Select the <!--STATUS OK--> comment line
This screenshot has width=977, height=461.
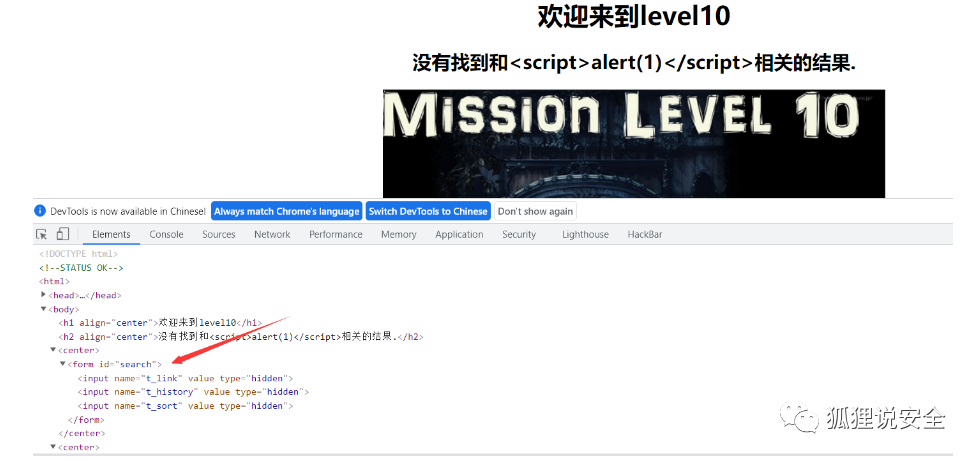pos(81,267)
